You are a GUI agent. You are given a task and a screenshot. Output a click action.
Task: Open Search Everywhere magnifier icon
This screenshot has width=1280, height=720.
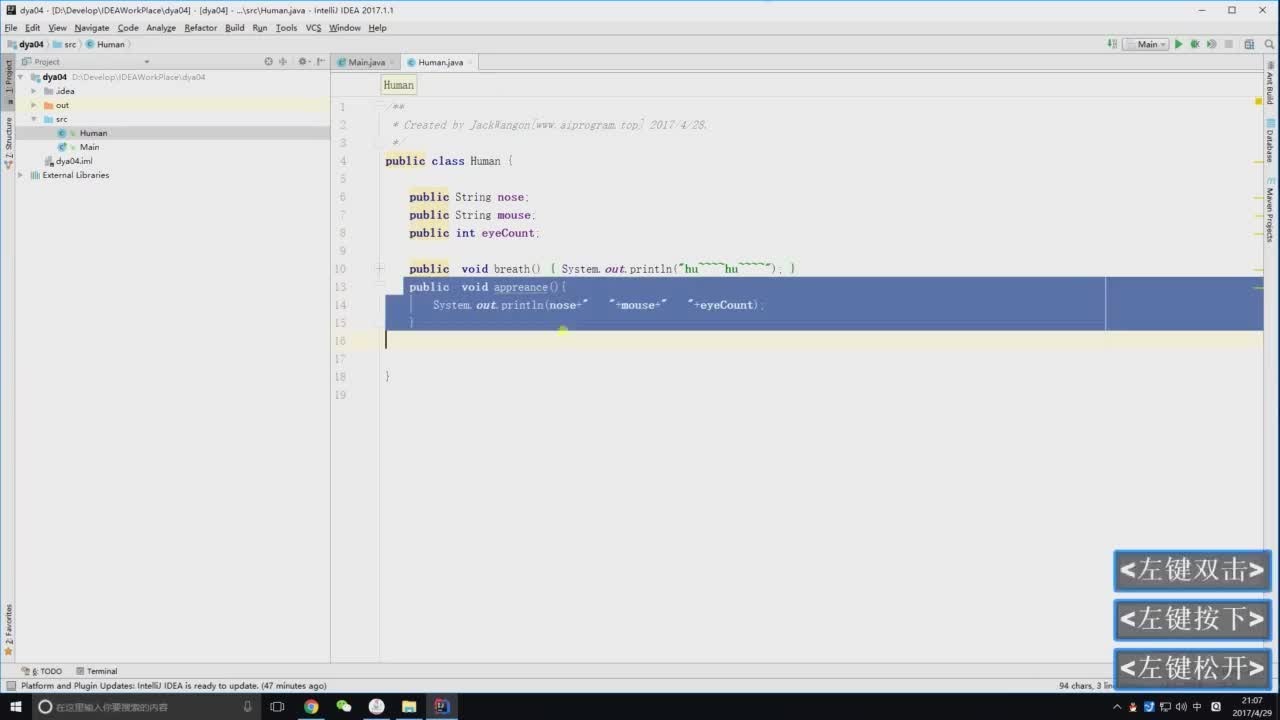(1268, 44)
